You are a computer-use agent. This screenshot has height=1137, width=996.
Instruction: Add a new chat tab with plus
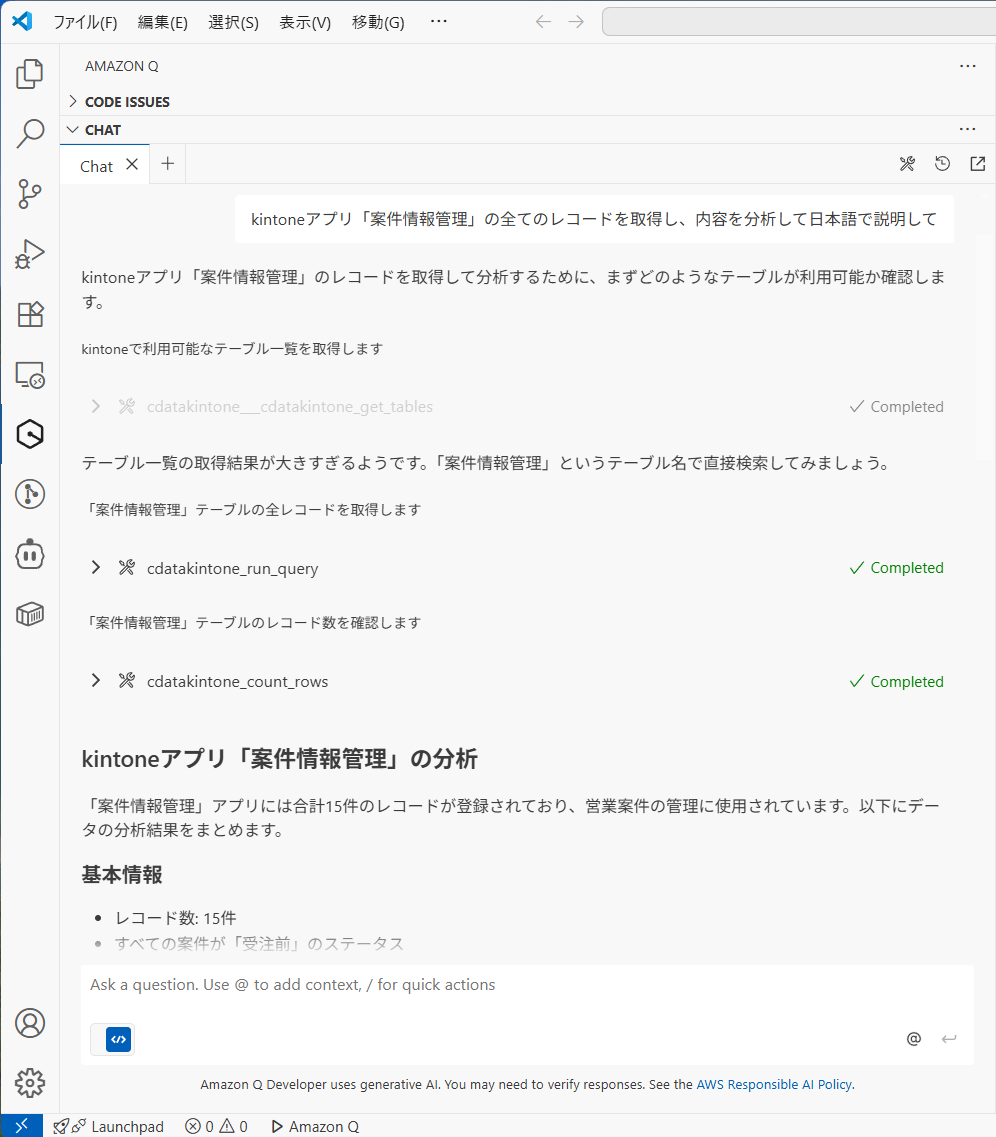[167, 164]
